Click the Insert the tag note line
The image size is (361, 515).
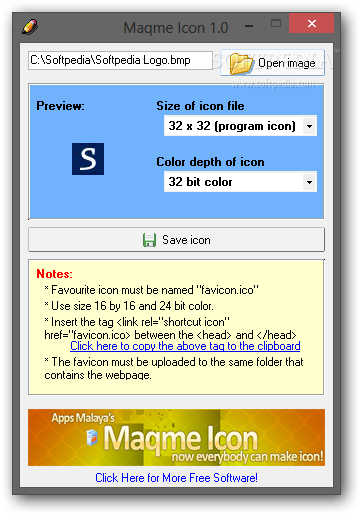pyautogui.click(x=170, y=328)
